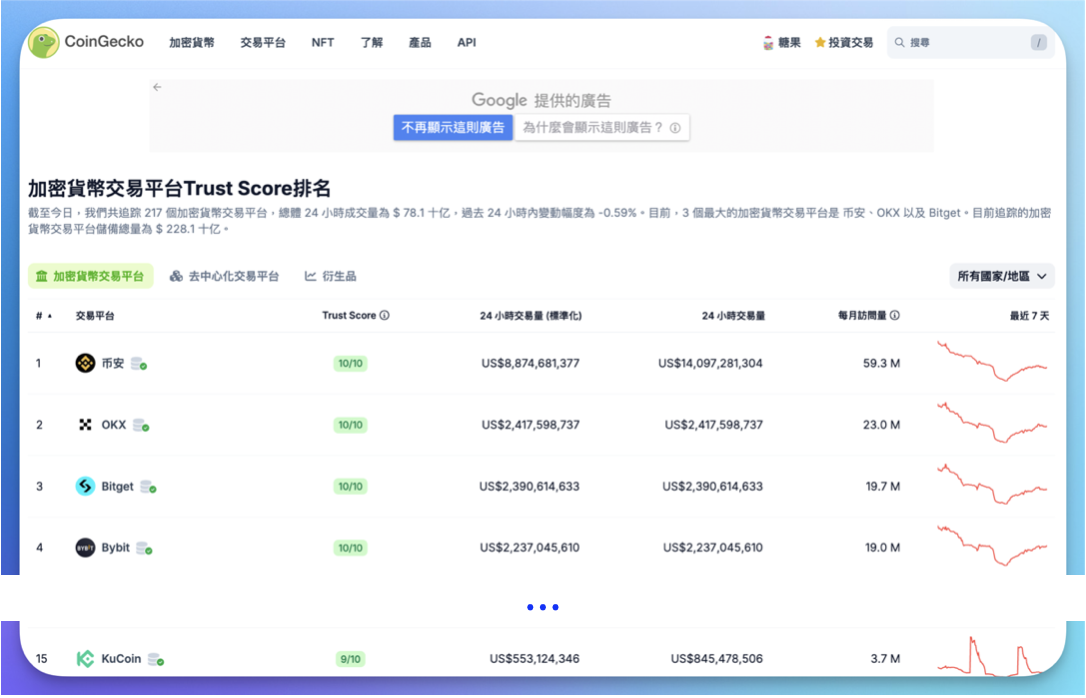Click the ad info circle icon
The width and height of the screenshot is (1086, 698).
[675, 127]
